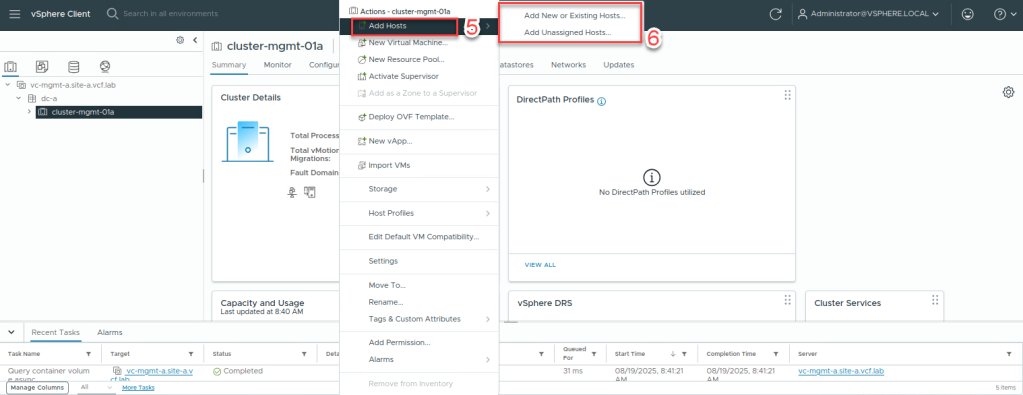This screenshot has height=395, width=1023.
Task: Select New Virtual Machine menu entry
Action: (408, 42)
